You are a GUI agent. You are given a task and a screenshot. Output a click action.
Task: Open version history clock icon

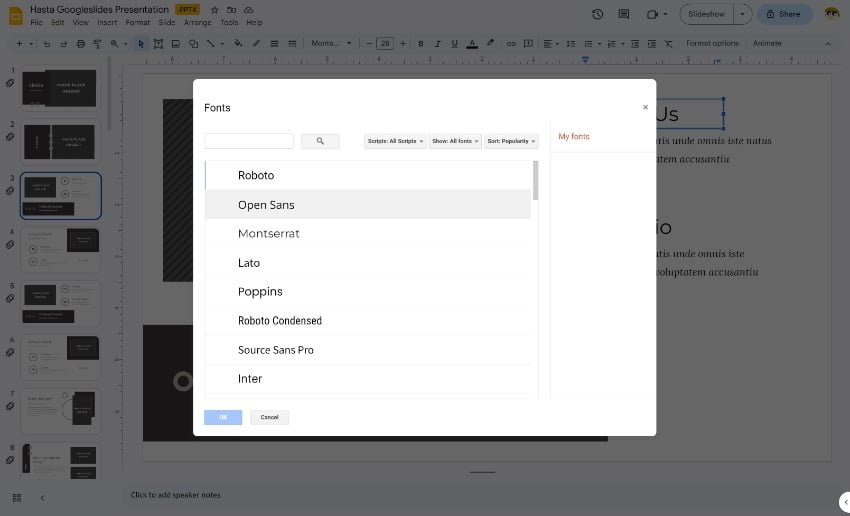[597, 14]
